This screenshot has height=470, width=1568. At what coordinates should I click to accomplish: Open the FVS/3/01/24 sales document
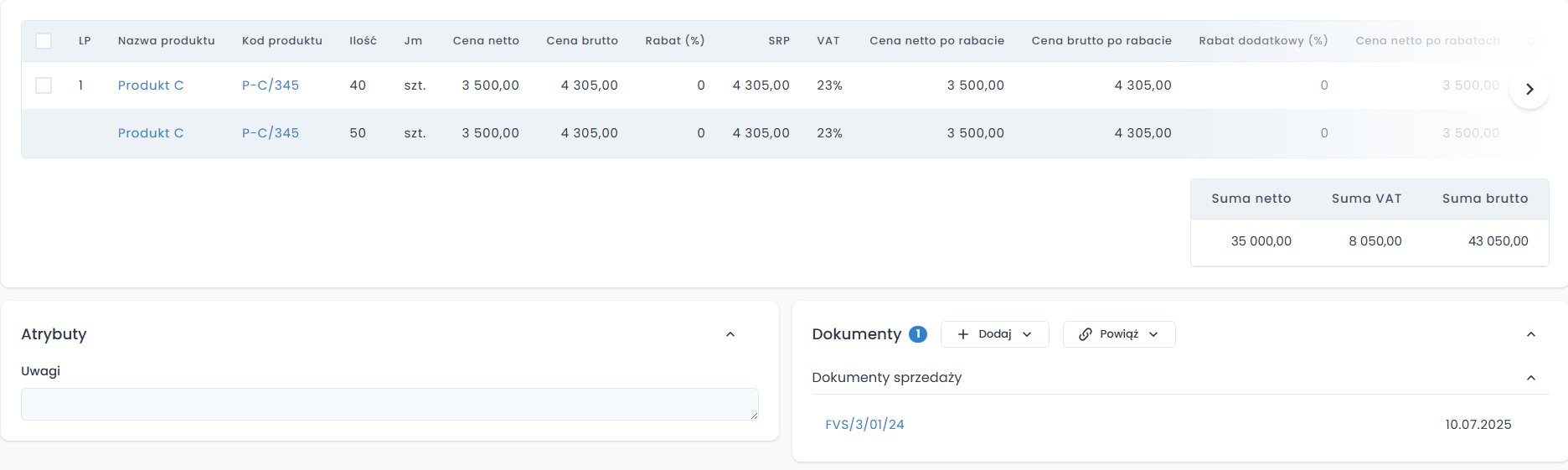(864, 425)
